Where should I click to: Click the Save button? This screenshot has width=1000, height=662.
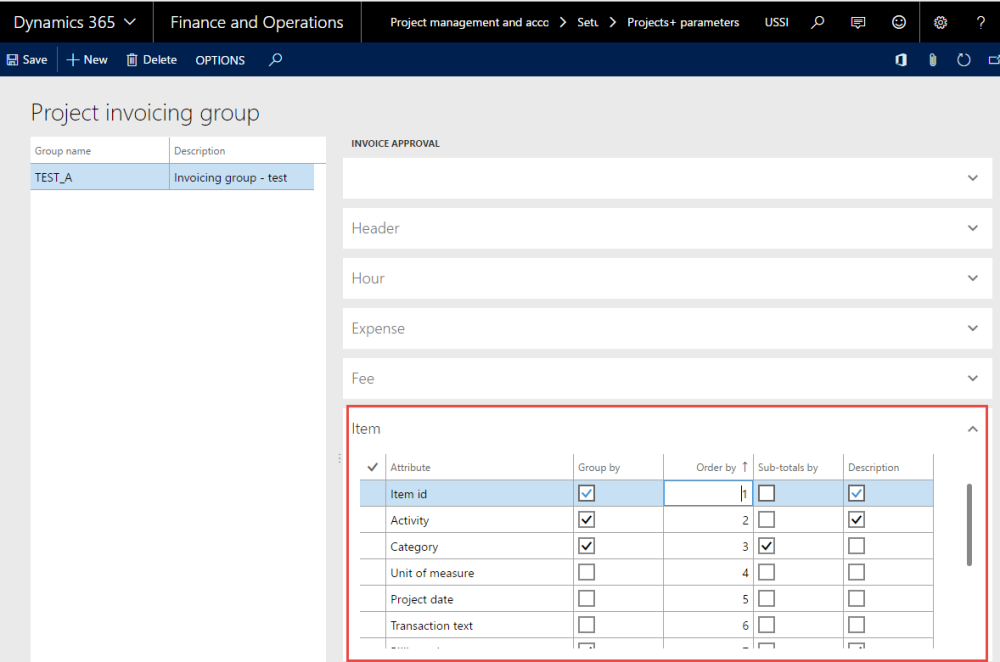pyautogui.click(x=27, y=59)
